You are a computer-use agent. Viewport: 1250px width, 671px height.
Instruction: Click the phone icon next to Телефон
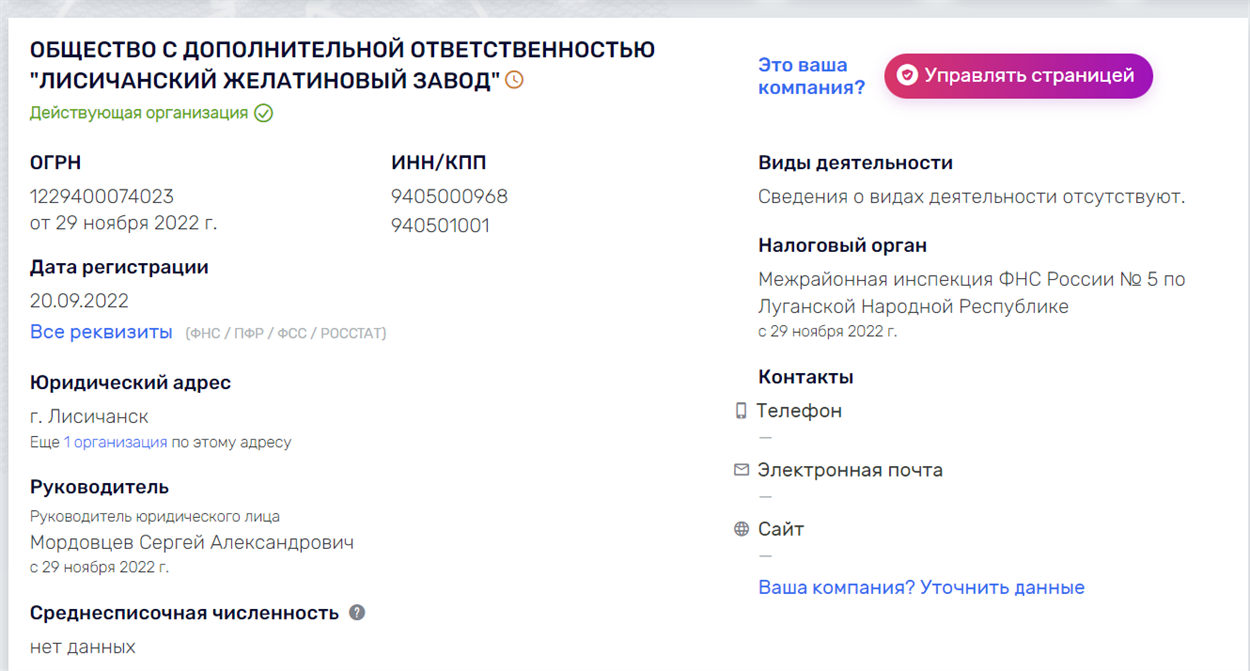point(741,410)
